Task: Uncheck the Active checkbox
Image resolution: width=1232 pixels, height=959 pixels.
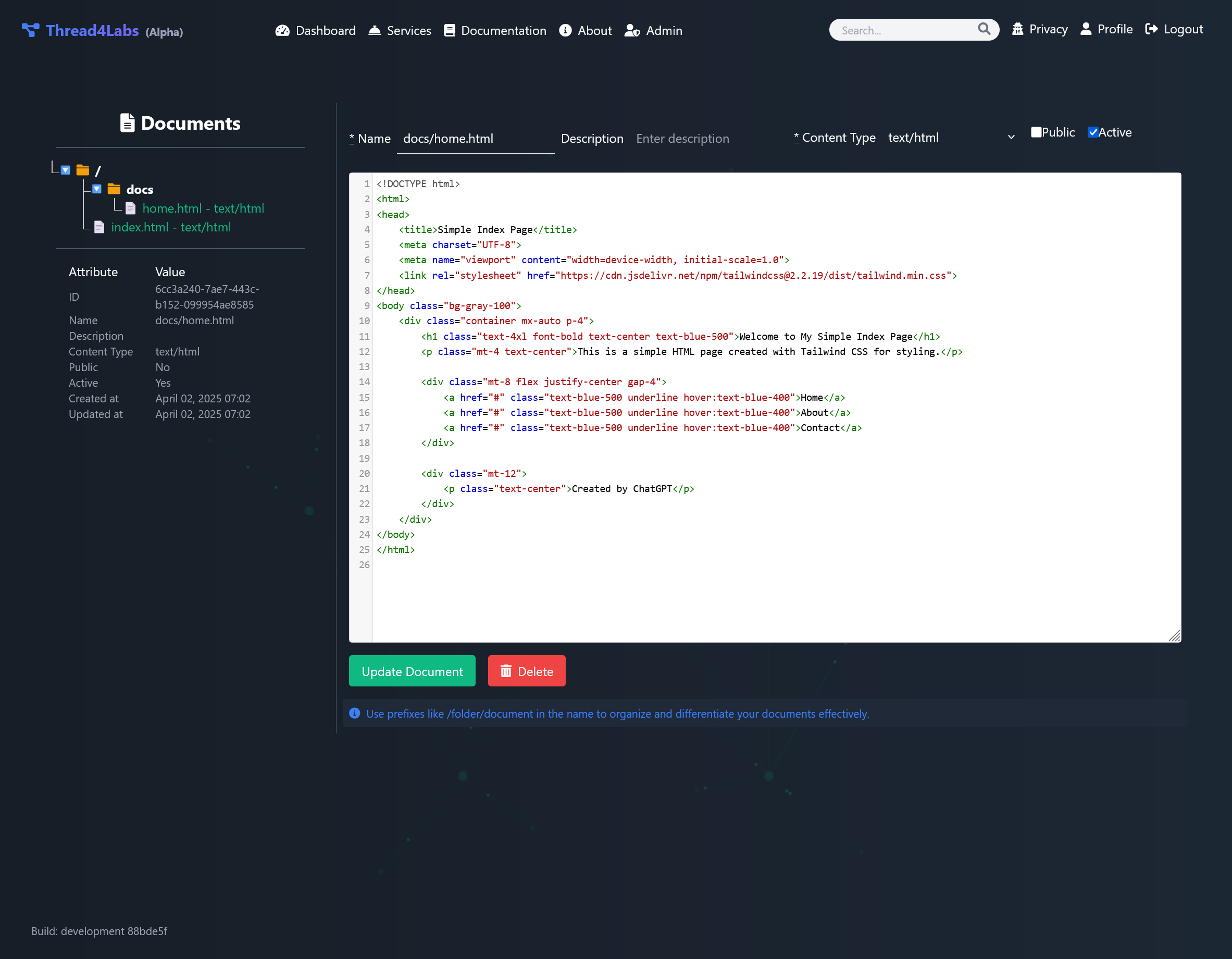Action: pos(1093,132)
